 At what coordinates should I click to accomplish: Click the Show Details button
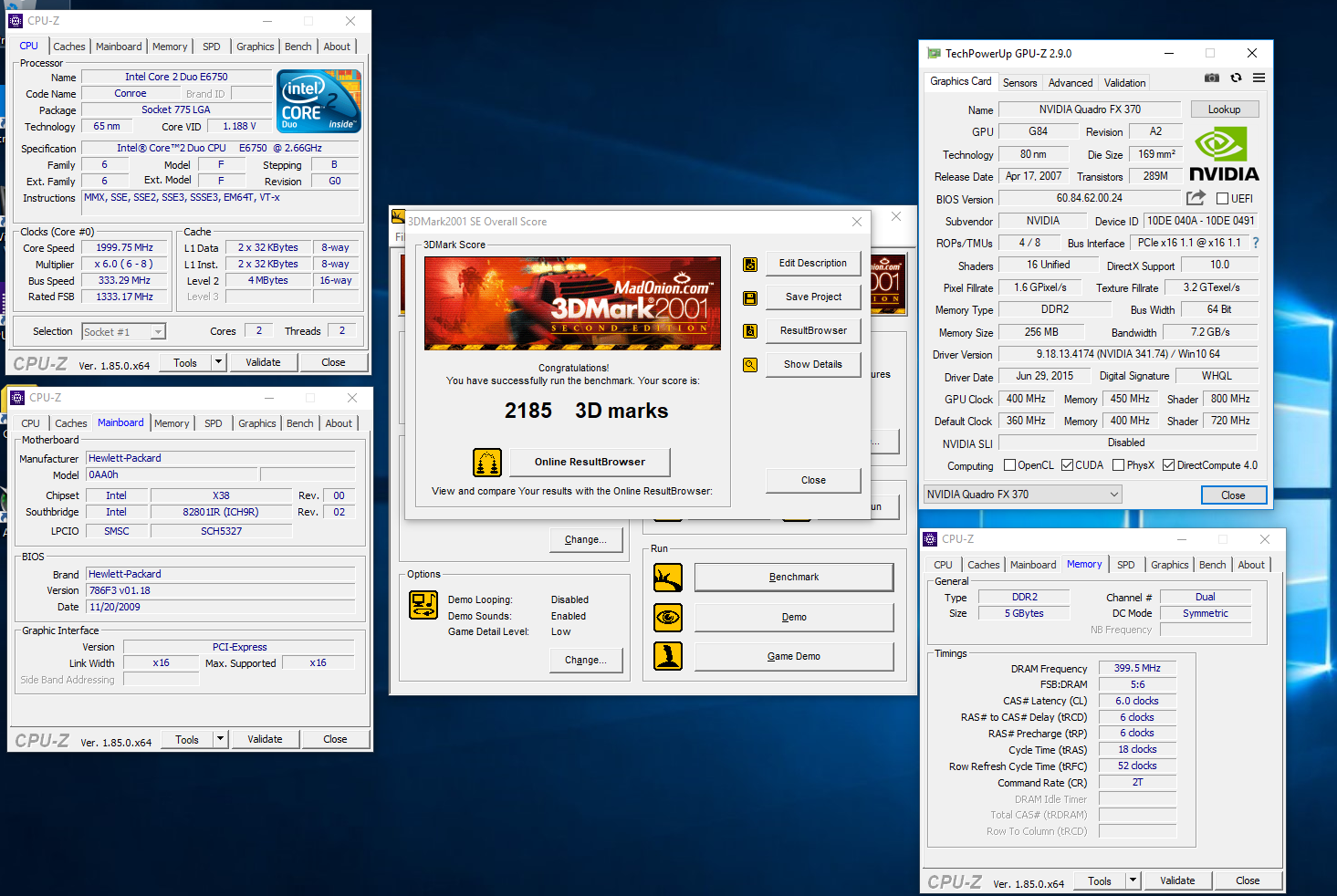pyautogui.click(x=813, y=364)
